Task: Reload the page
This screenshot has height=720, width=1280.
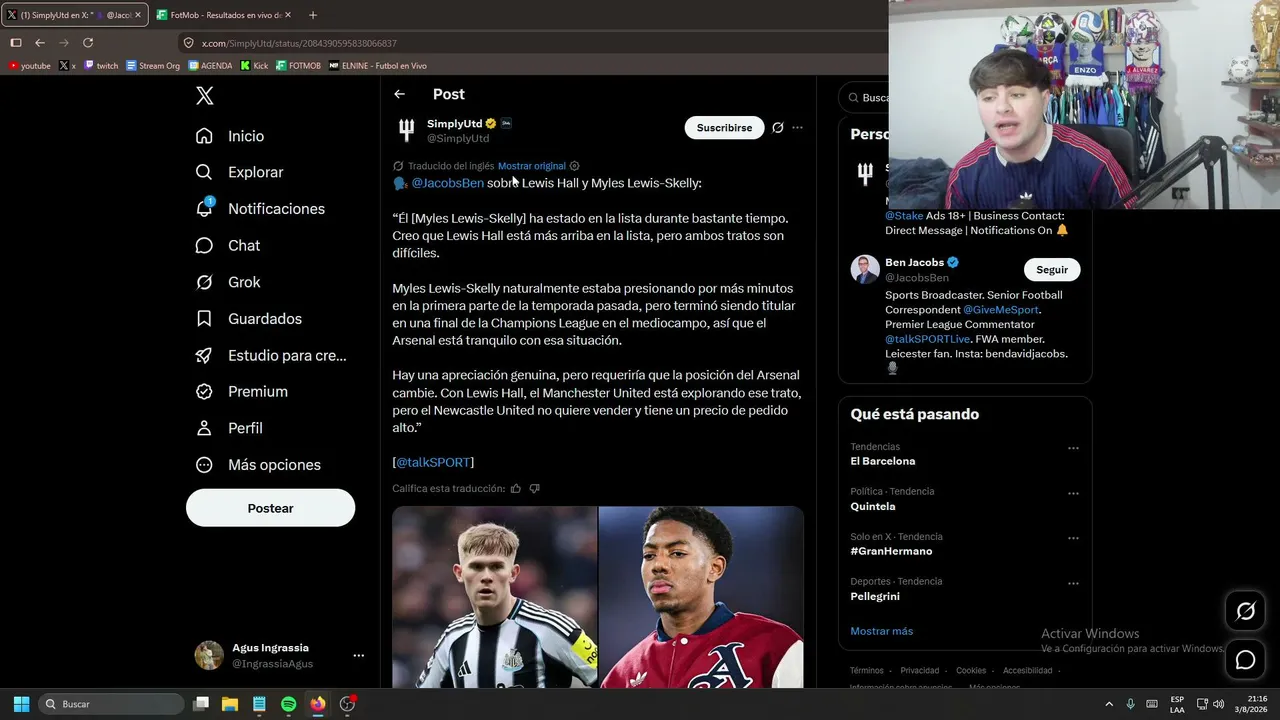Action: pyautogui.click(x=88, y=43)
